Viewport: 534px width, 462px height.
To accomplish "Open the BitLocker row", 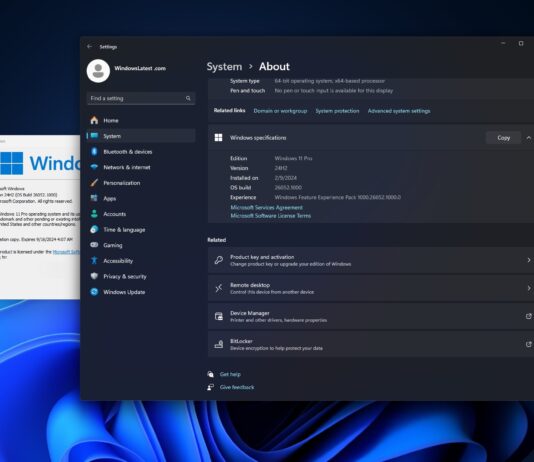I will (371, 344).
